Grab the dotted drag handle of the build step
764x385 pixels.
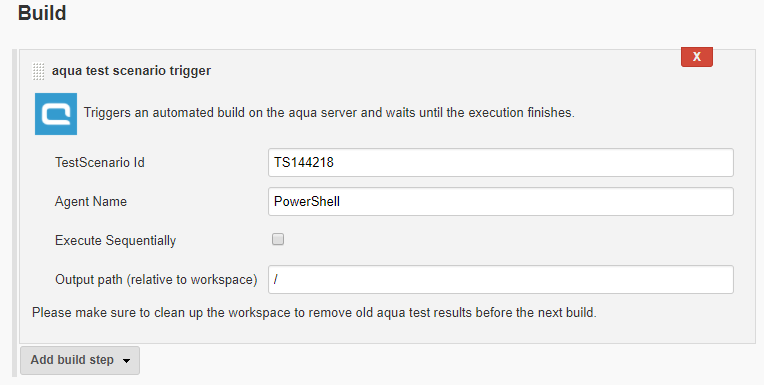(x=38, y=71)
